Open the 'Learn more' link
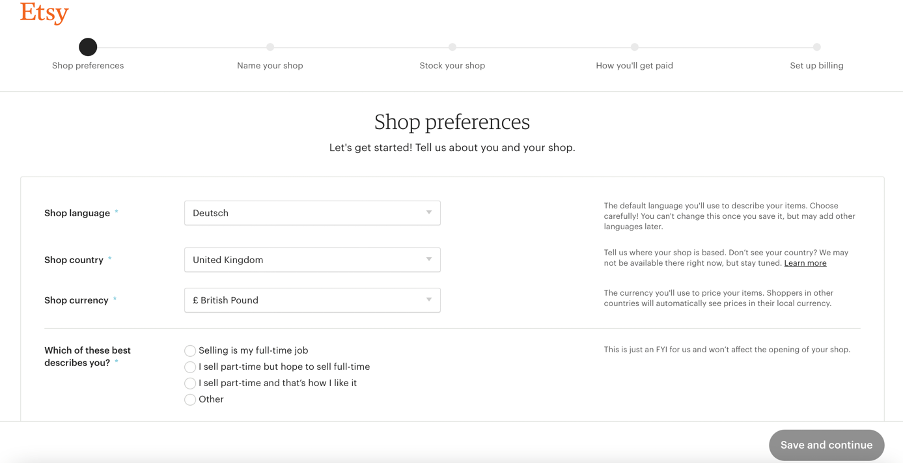The height and width of the screenshot is (464, 904). click(x=805, y=263)
